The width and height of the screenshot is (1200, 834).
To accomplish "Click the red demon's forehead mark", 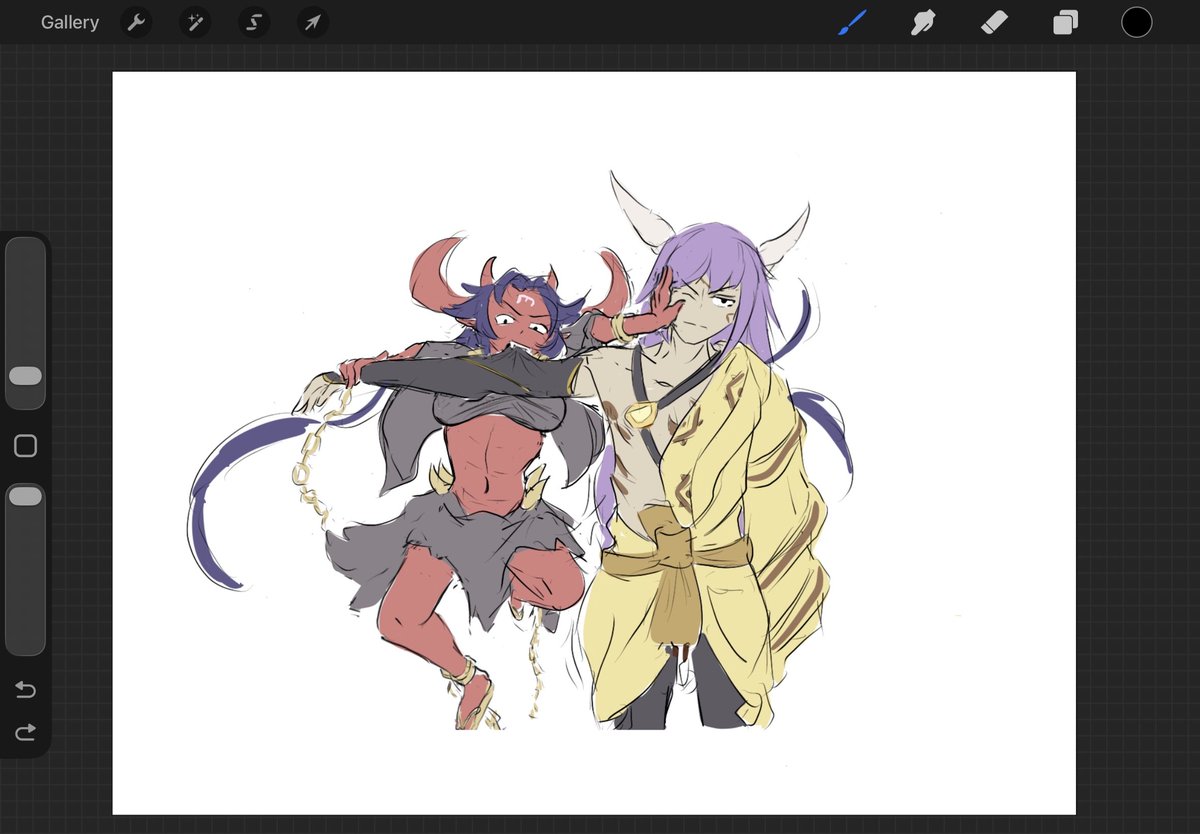I will (x=527, y=298).
